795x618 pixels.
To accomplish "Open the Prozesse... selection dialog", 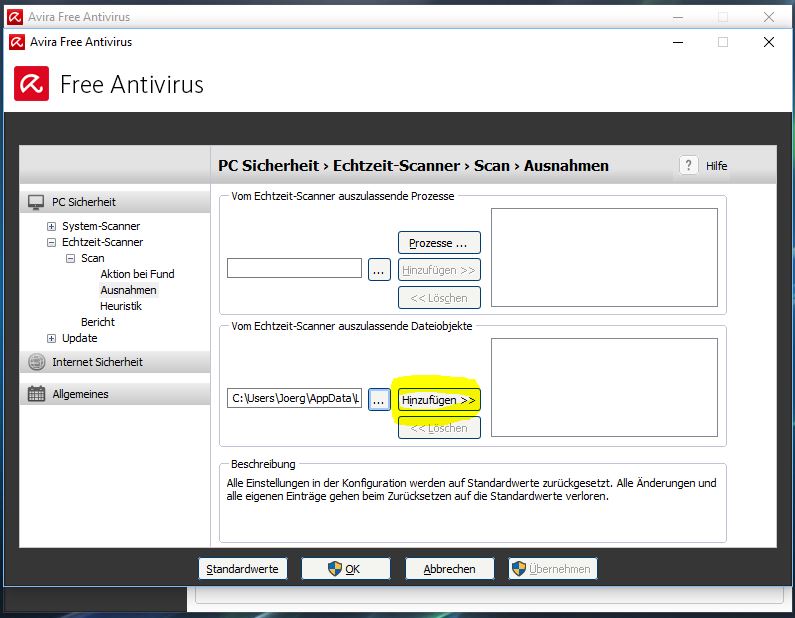I will pyautogui.click(x=439, y=243).
